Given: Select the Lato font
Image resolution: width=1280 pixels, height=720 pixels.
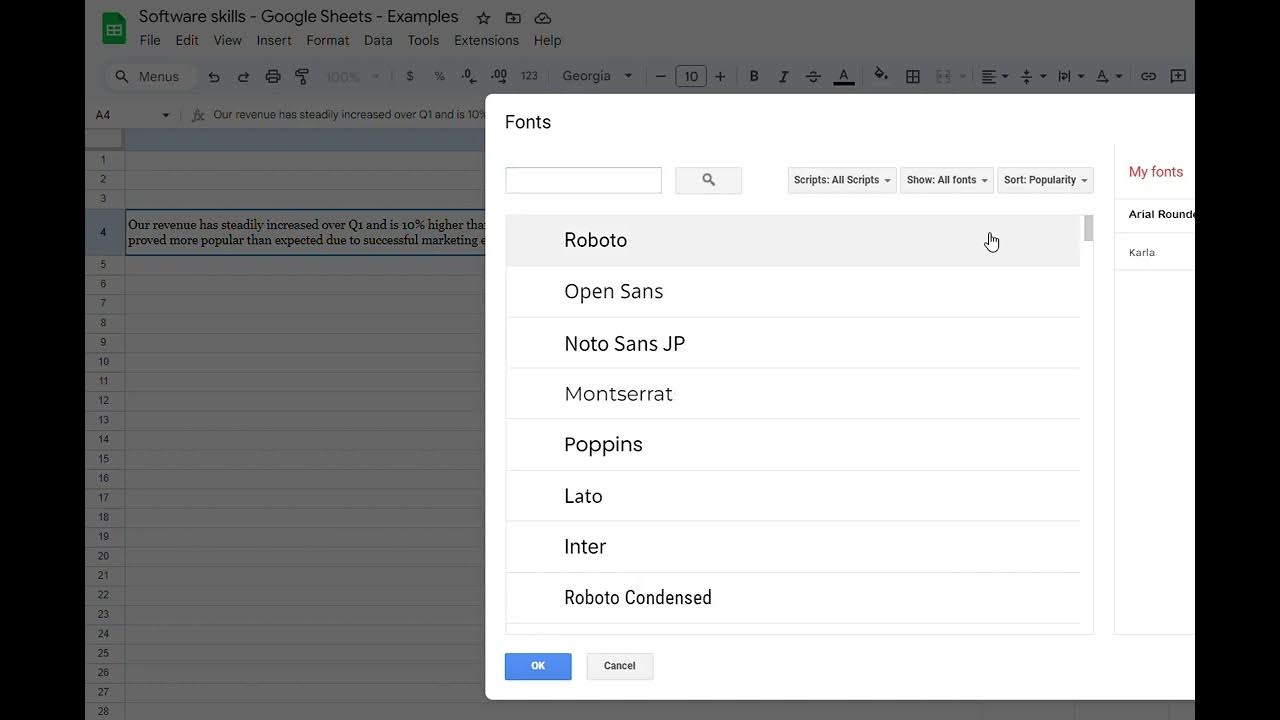Looking at the screenshot, I should point(793,496).
